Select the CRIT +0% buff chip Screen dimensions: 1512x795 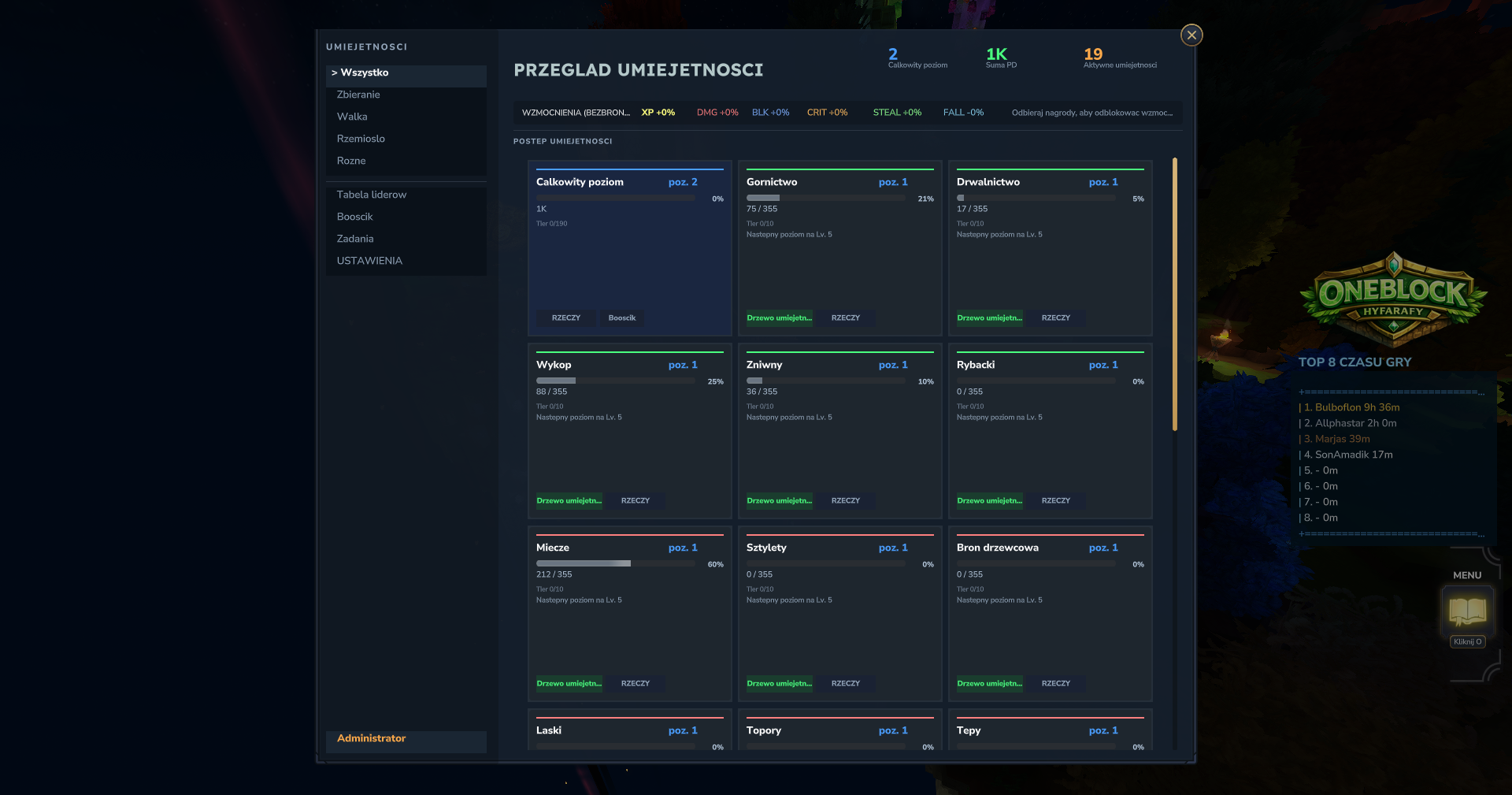pos(827,113)
